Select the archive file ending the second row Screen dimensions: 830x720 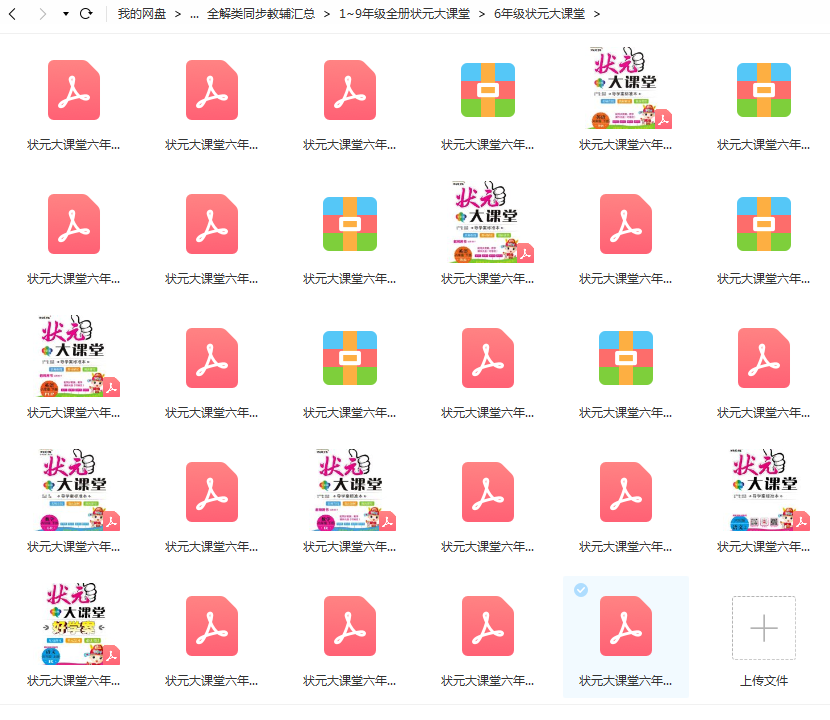pyautogui.click(x=764, y=224)
